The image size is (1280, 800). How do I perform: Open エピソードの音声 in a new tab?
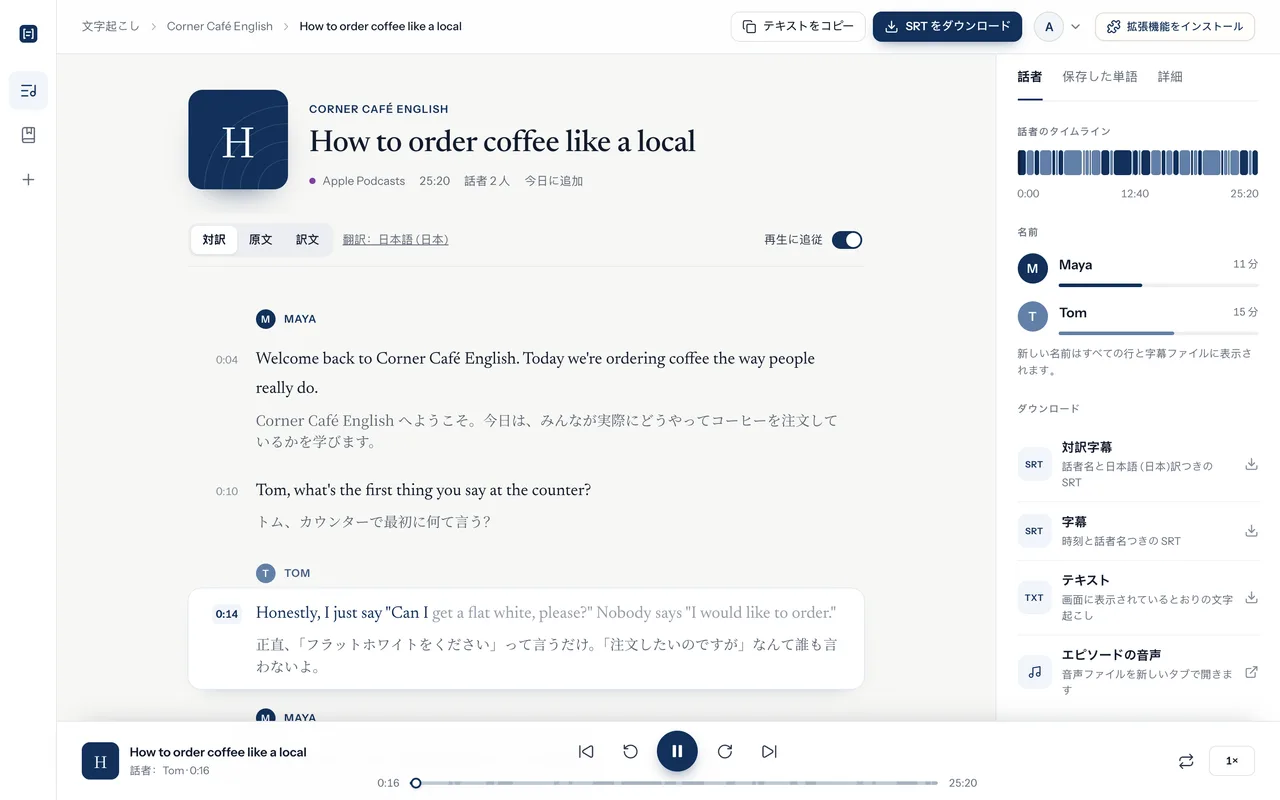pyautogui.click(x=1251, y=672)
